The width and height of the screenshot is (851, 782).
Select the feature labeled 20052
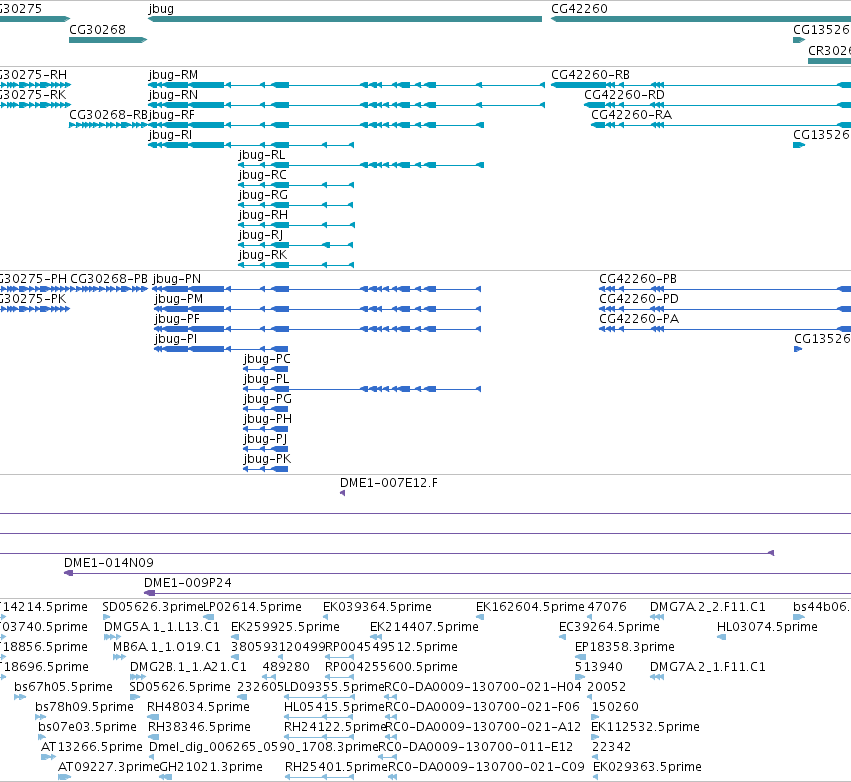(606, 687)
